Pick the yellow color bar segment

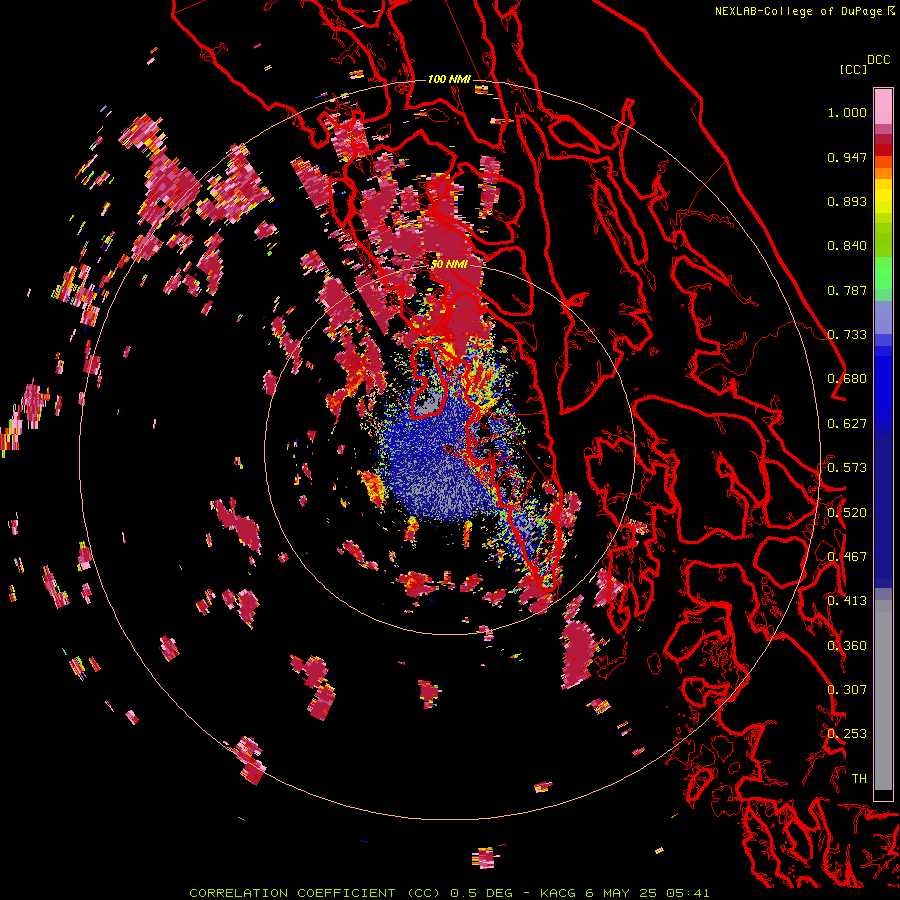tap(883, 196)
